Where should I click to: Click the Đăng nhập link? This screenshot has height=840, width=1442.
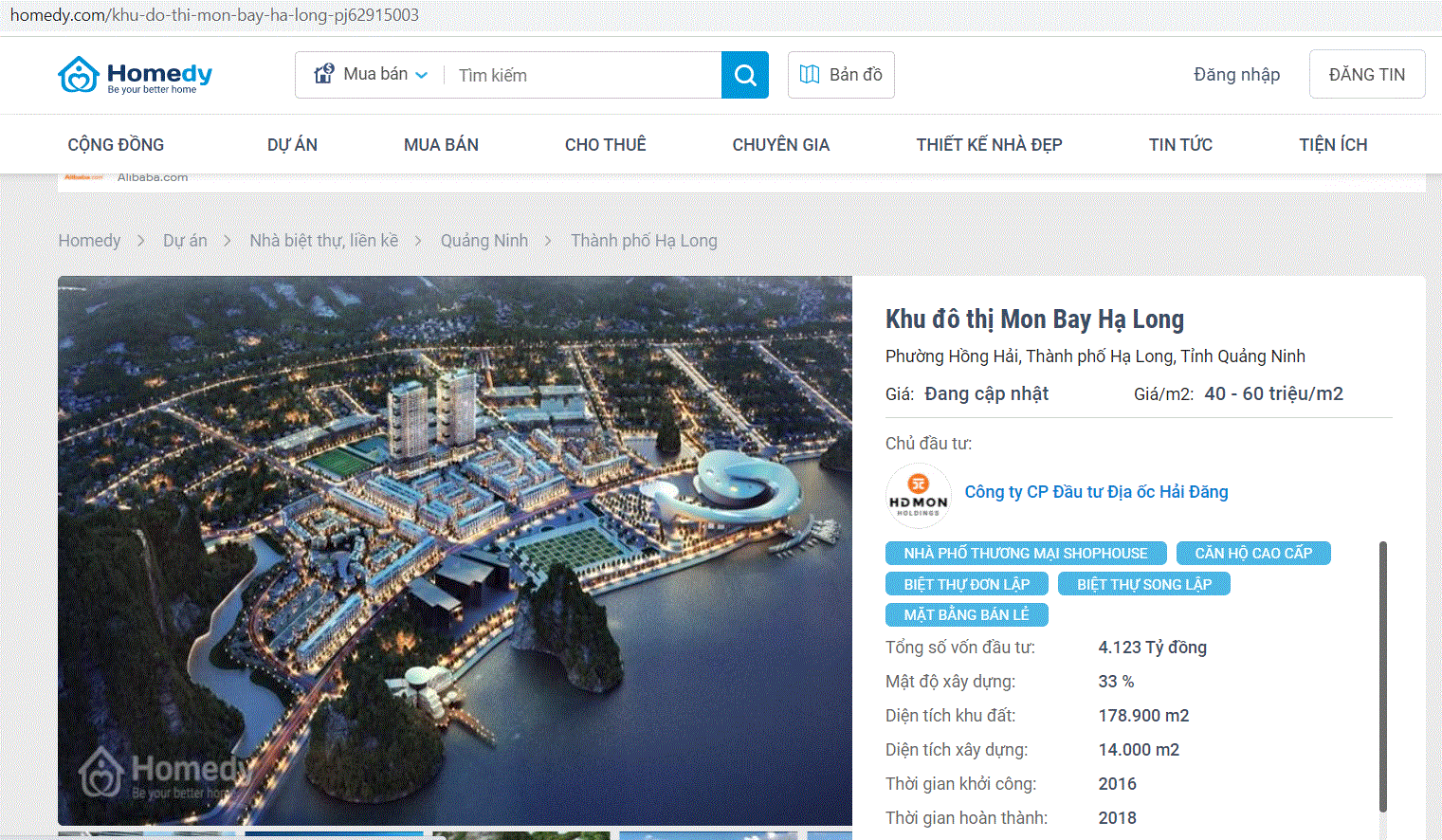click(1236, 75)
